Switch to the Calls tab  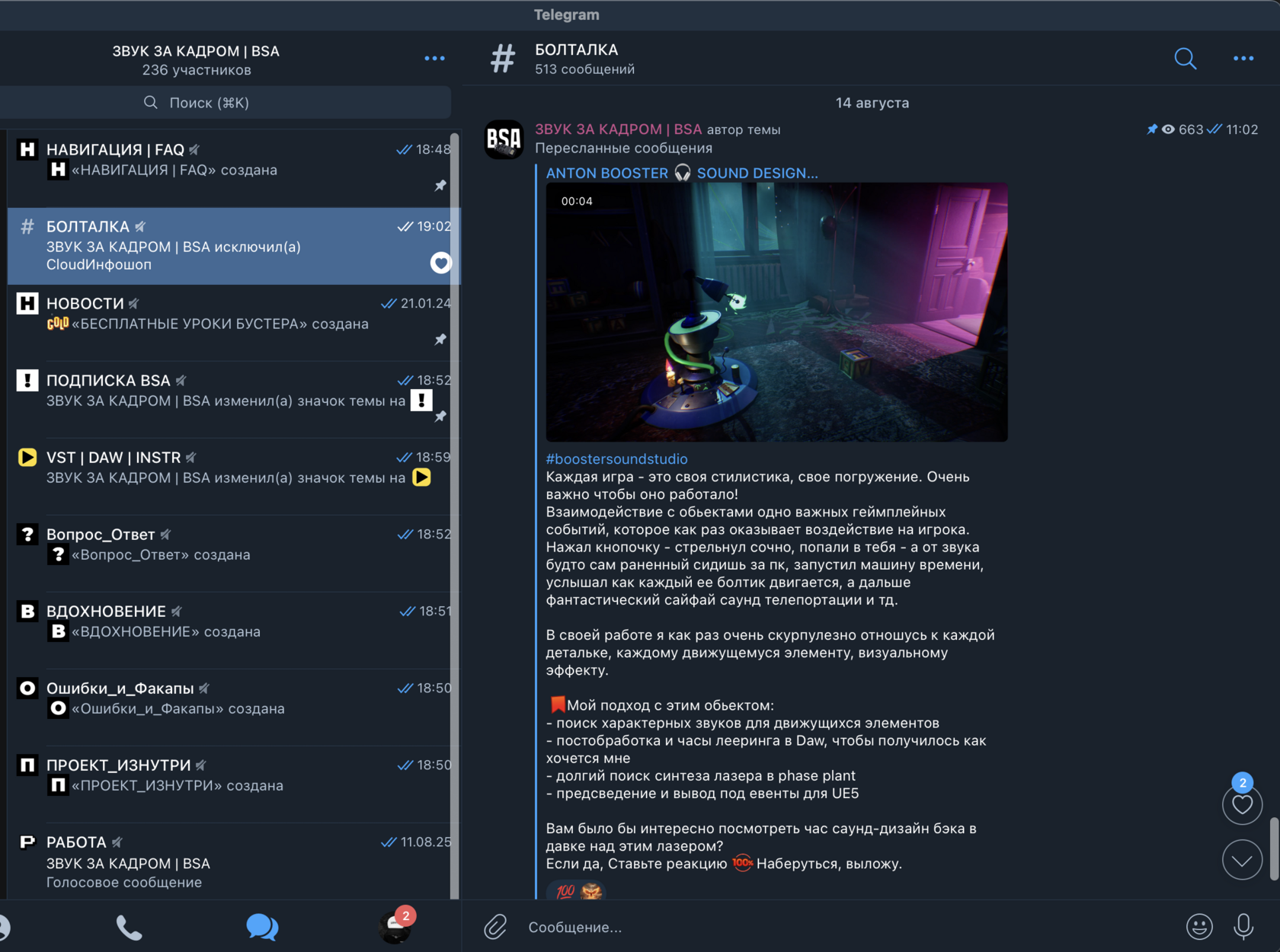tap(129, 927)
